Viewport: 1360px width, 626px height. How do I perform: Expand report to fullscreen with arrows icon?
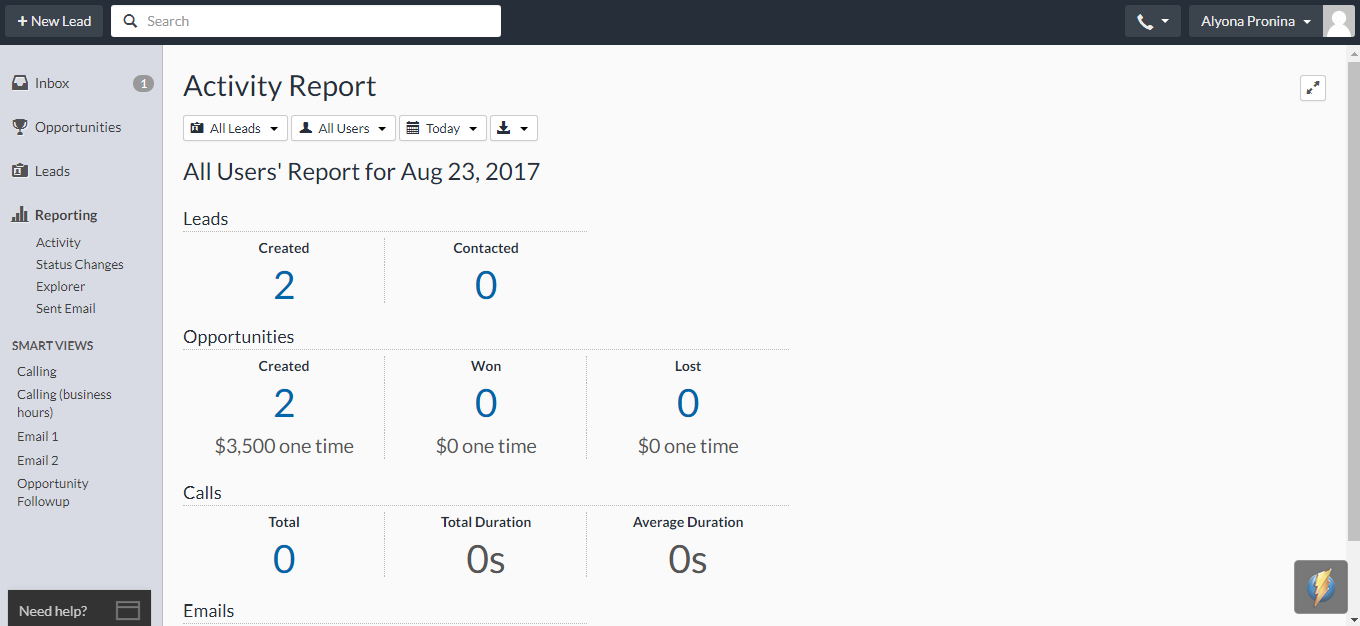tap(1313, 87)
